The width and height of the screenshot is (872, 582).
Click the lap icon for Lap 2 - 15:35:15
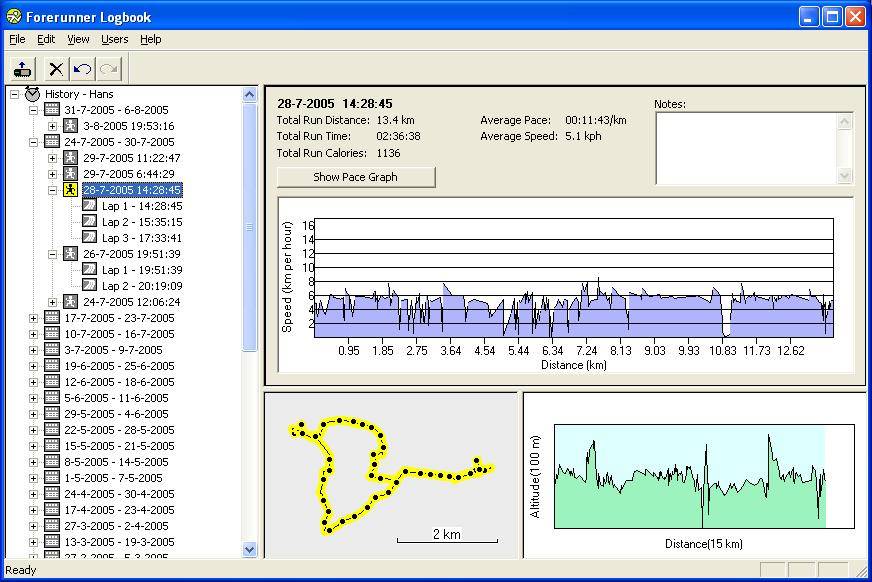tap(89, 222)
